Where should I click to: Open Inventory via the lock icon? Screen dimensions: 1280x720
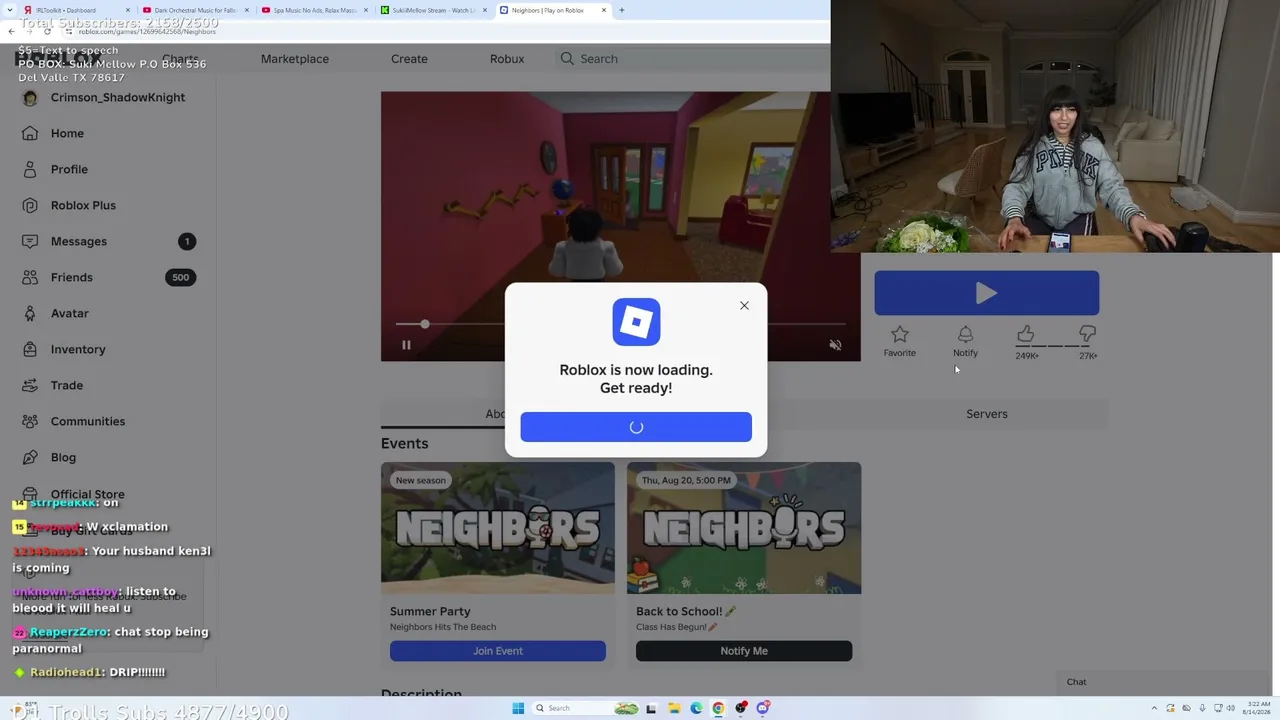[30, 349]
